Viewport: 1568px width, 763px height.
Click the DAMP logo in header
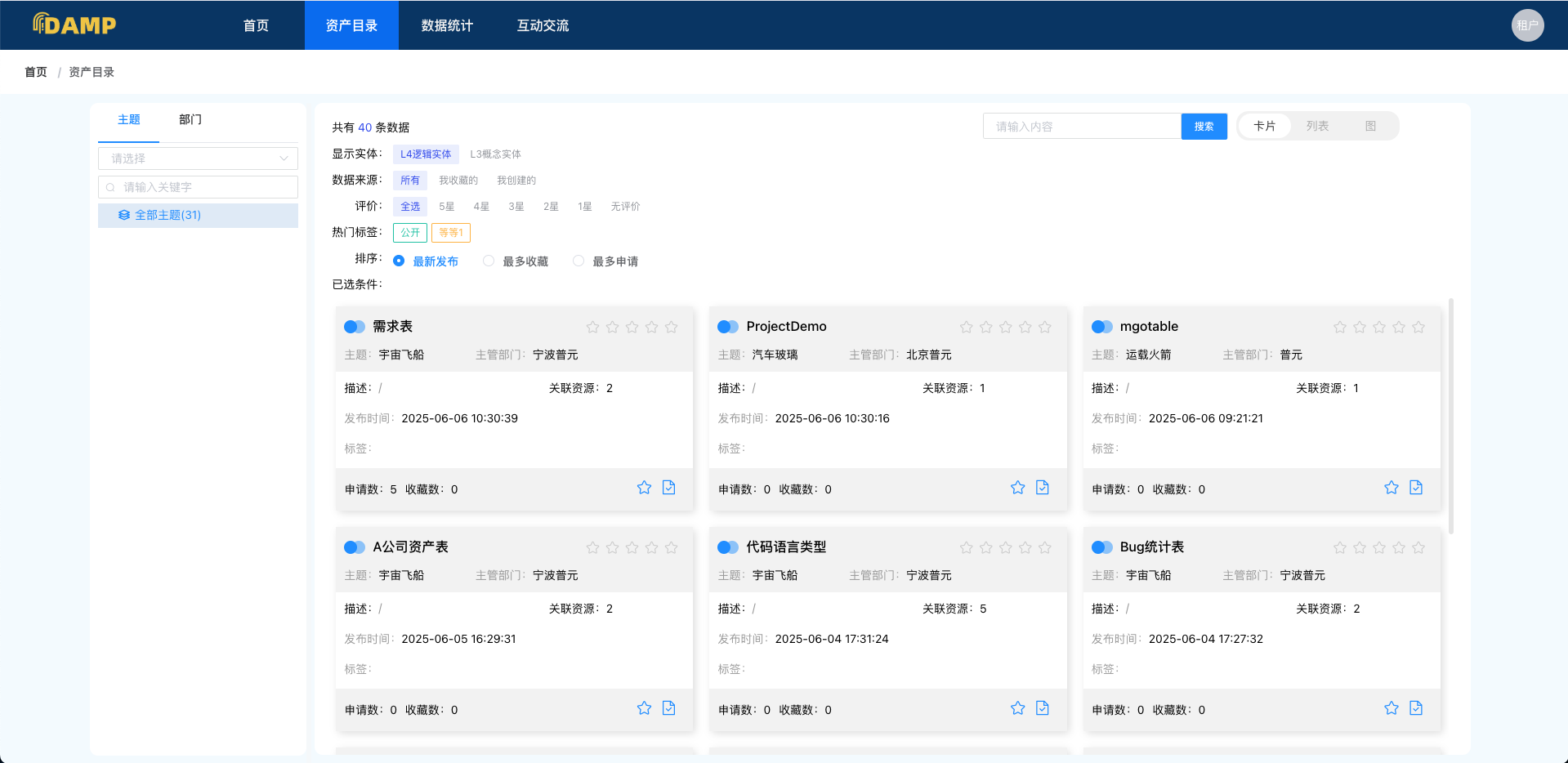(74, 25)
